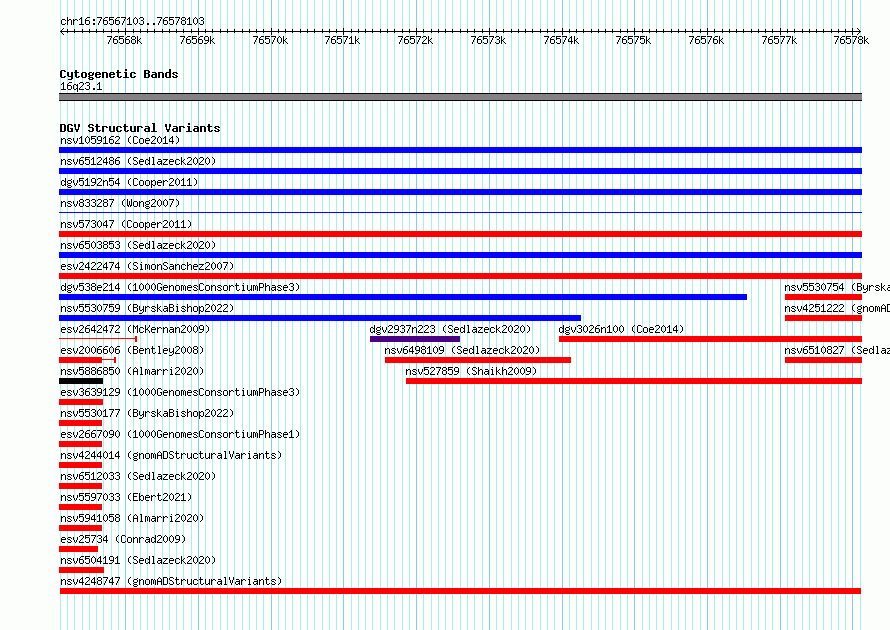Click the DGV Structural Variants track title
Image resolution: width=890 pixels, height=630 pixels.
pyautogui.click(x=140, y=128)
